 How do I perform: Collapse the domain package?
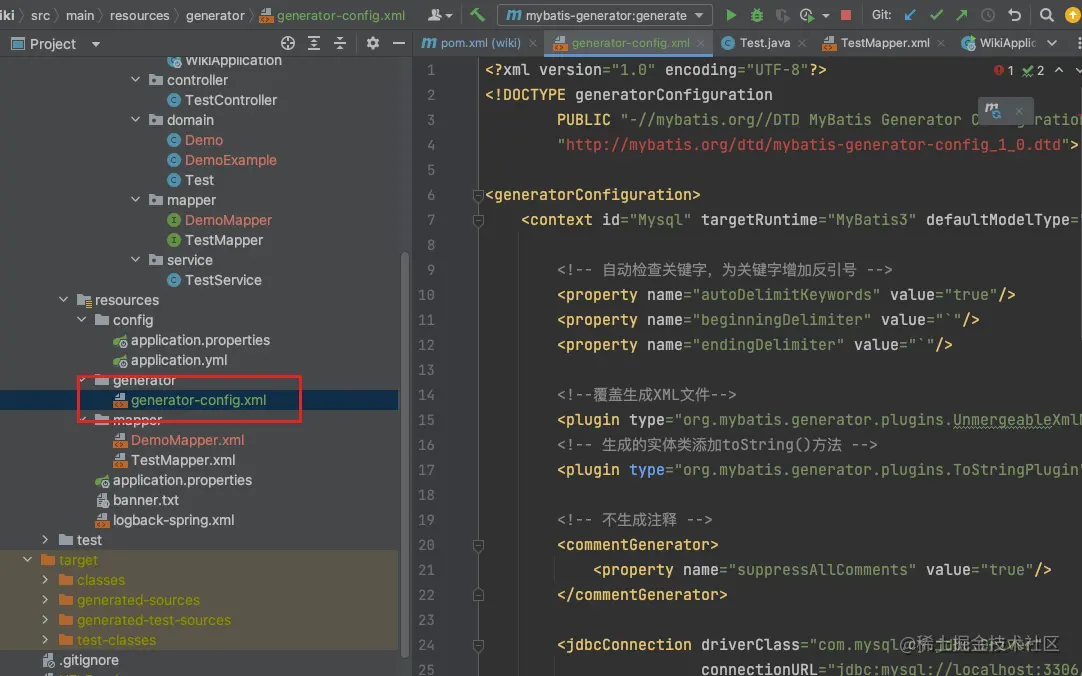(136, 120)
